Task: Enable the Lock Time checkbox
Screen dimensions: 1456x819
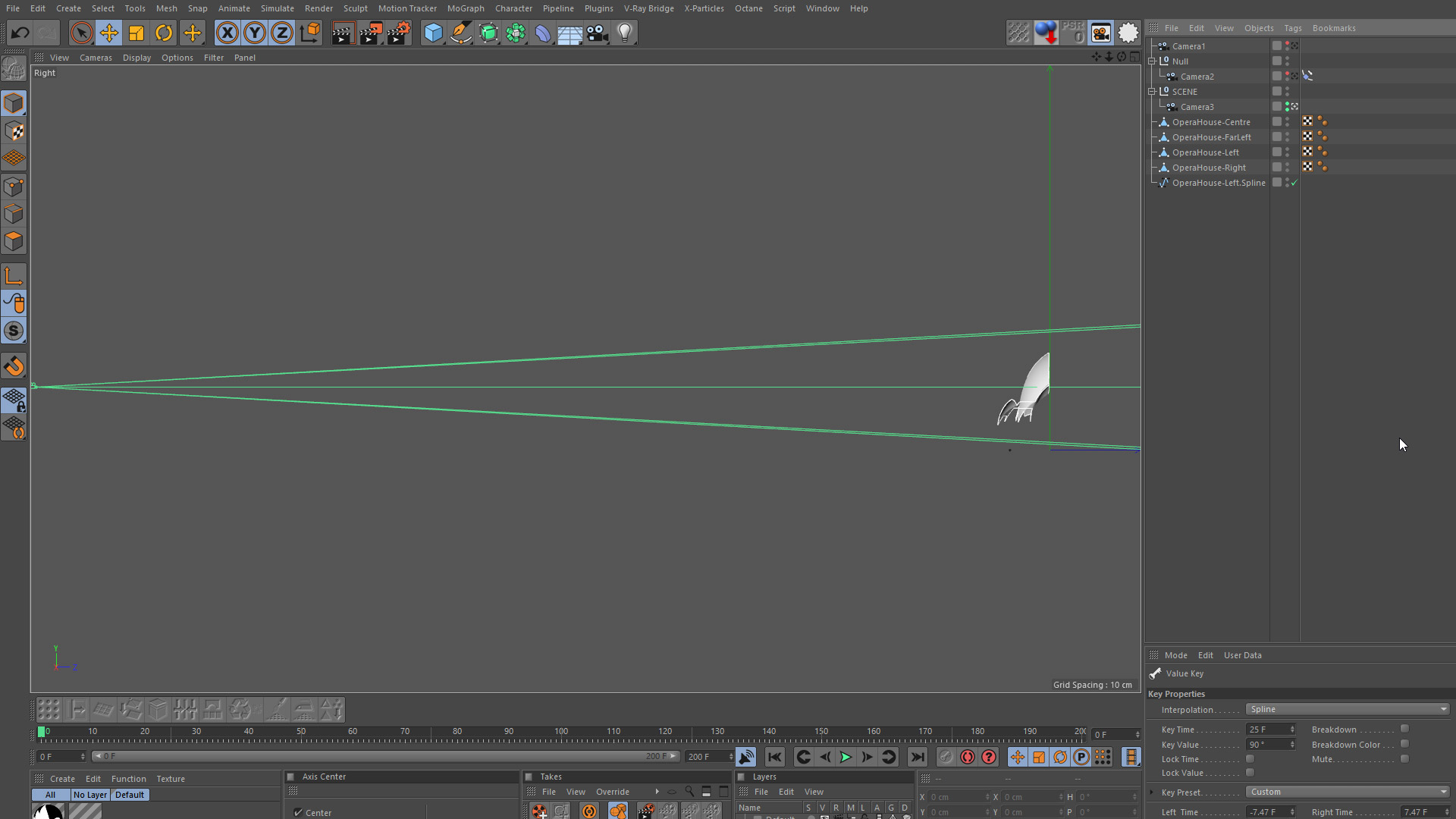Action: (x=1250, y=759)
